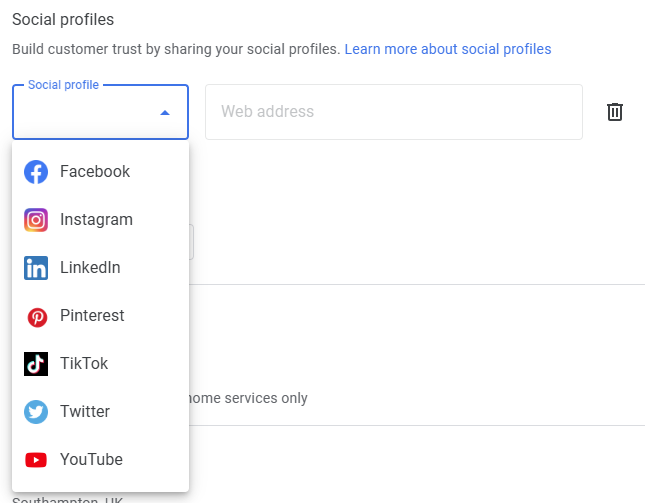Click the YouTube play logo icon

(x=36, y=460)
